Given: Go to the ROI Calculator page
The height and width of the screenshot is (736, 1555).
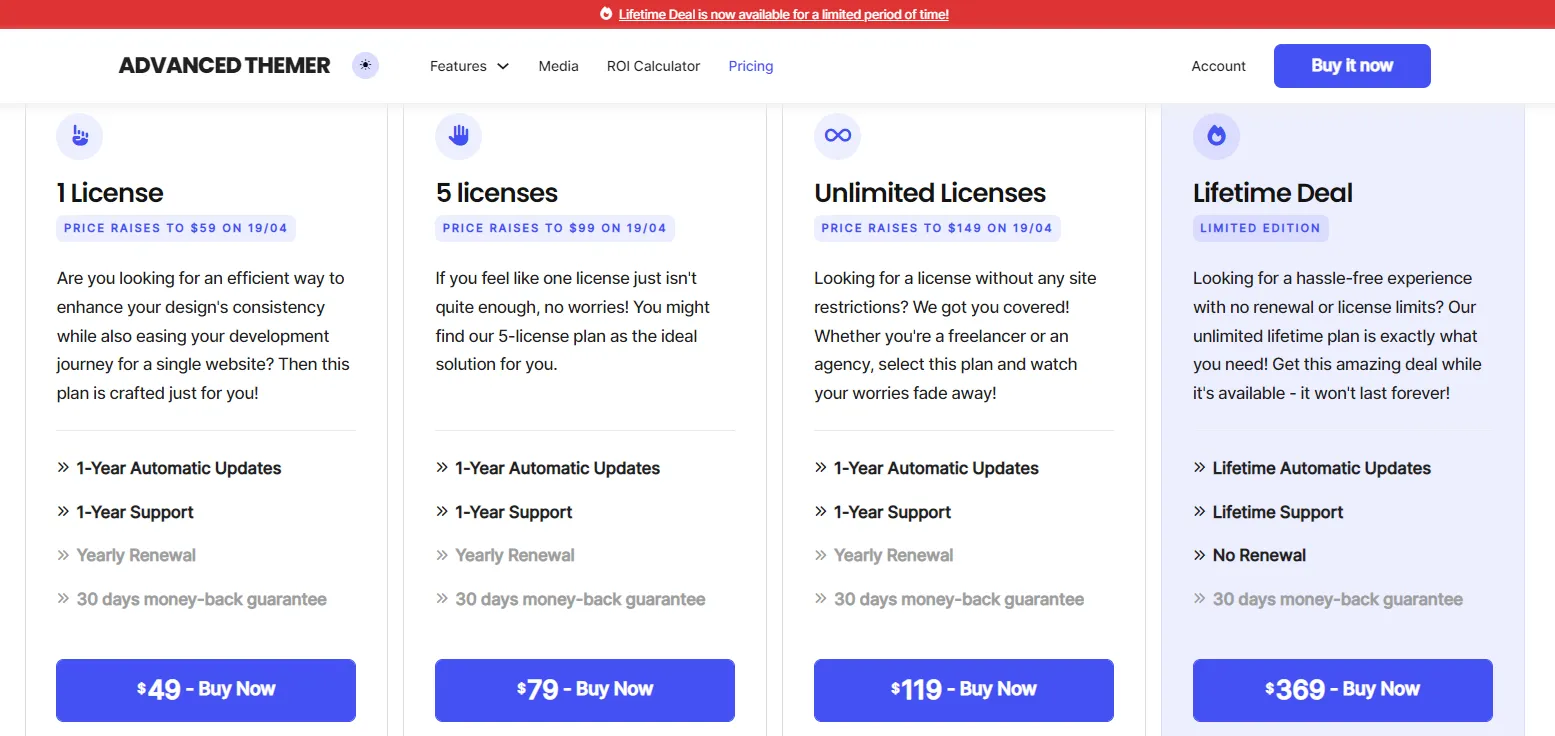Looking at the screenshot, I should (x=653, y=66).
